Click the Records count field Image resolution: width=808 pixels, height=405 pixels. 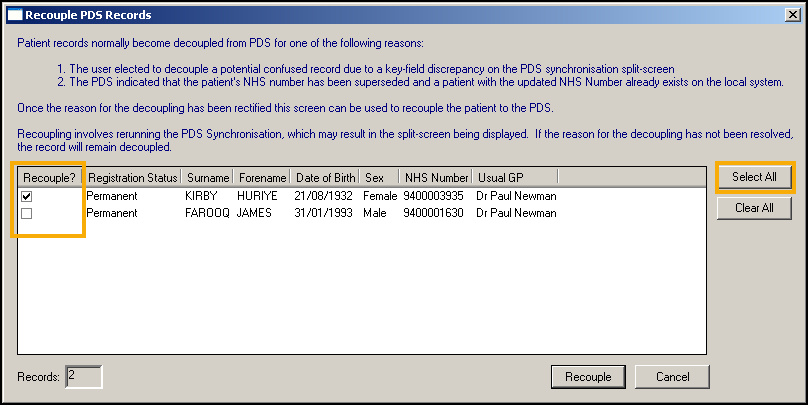[84, 377]
